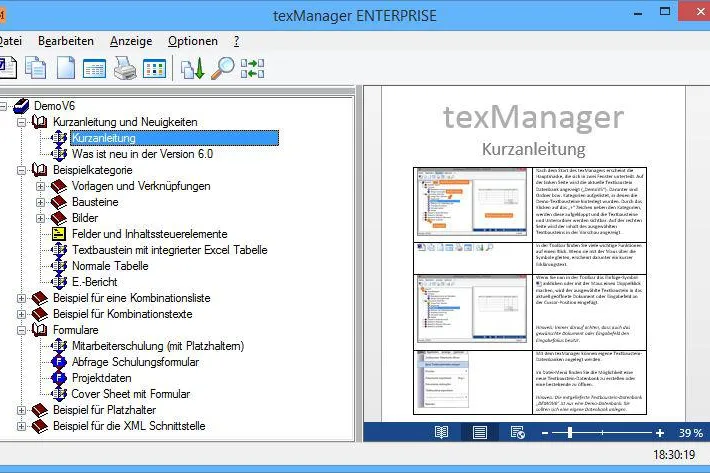Screen dimensions: 710x473
Task: Maximize the texManager ENTERPRISE window
Action: [x=665, y=12]
